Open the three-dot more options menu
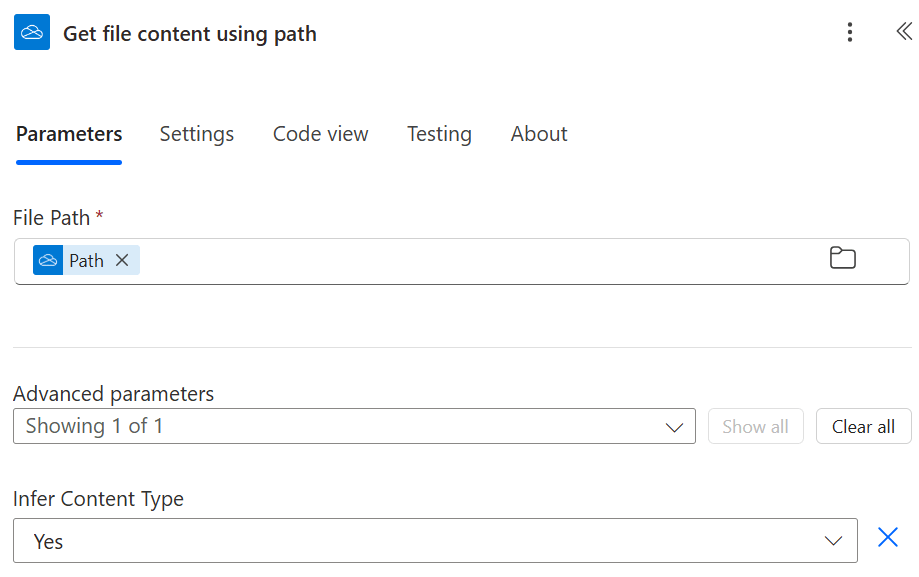 849,33
